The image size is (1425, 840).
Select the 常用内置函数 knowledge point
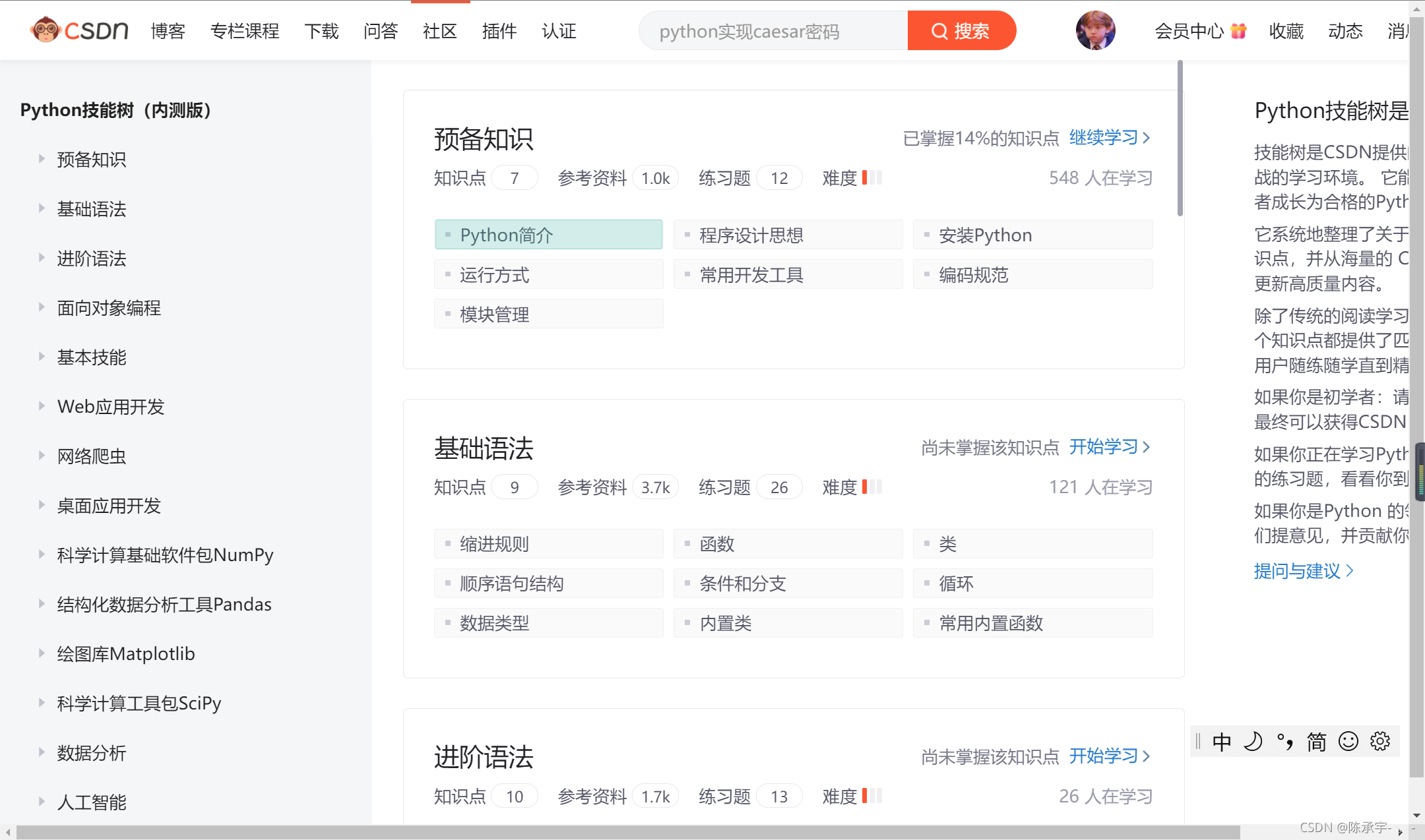tap(1033, 623)
